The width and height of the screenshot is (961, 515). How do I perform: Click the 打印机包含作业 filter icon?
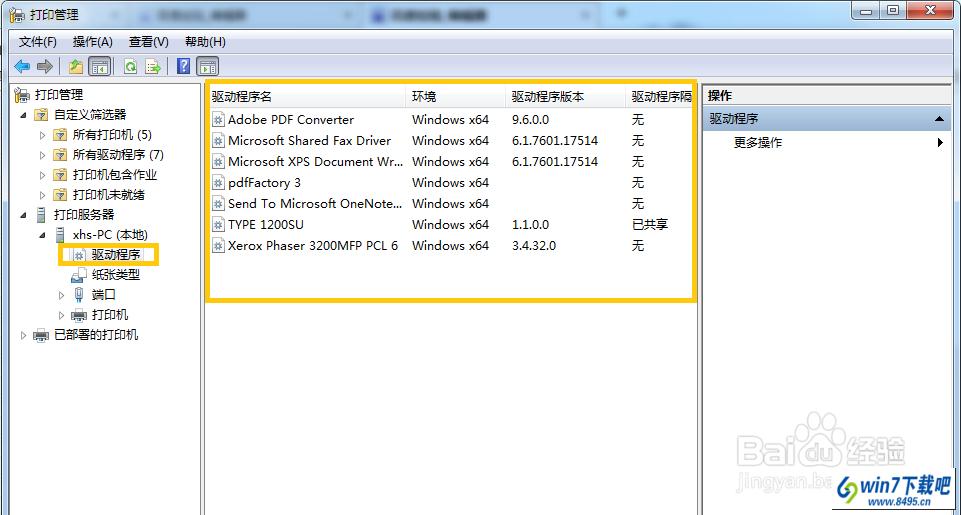click(x=59, y=175)
